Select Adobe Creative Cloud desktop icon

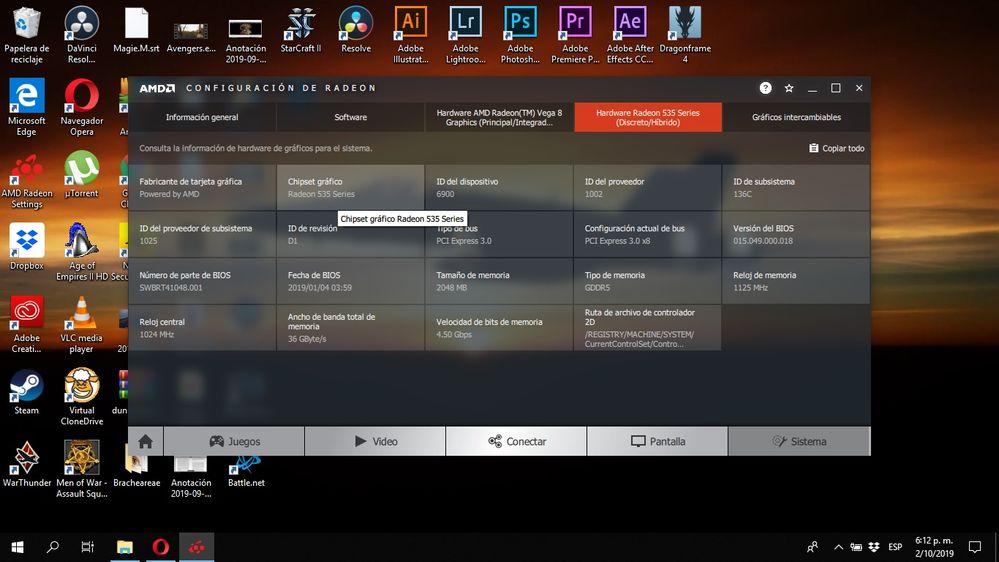tap(27, 325)
